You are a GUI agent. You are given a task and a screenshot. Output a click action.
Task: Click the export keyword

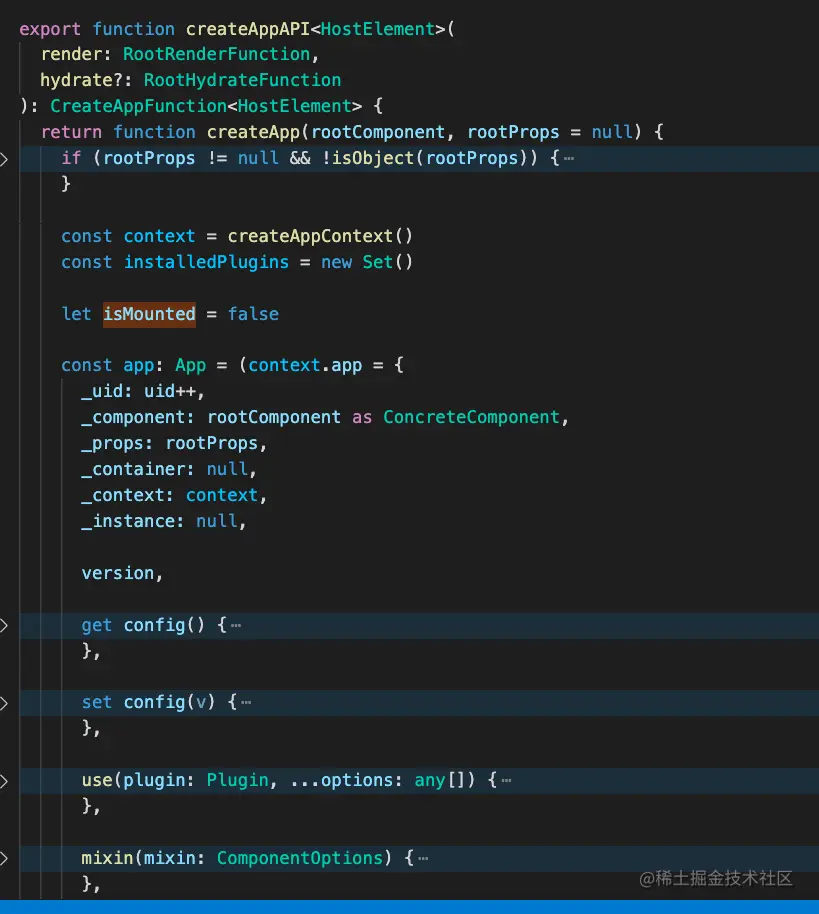tap(50, 29)
